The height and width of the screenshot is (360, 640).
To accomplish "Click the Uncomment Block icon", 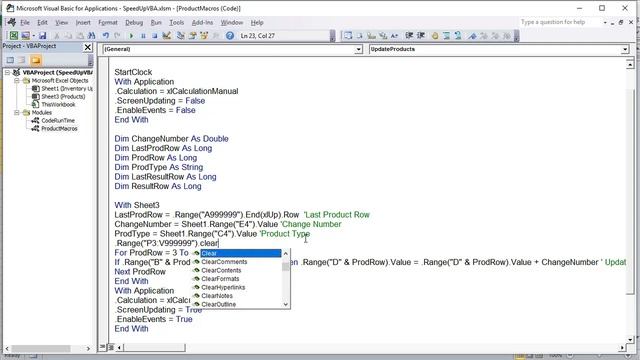I will [x=458, y=36].
